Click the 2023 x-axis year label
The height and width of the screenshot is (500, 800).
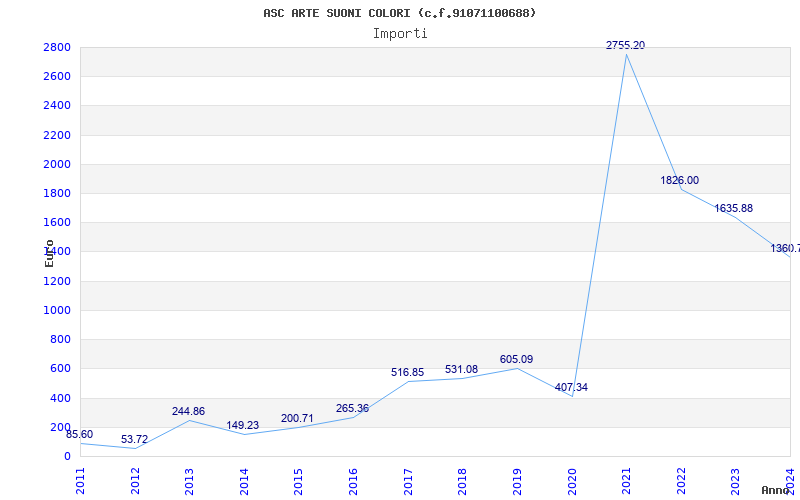click(x=735, y=481)
